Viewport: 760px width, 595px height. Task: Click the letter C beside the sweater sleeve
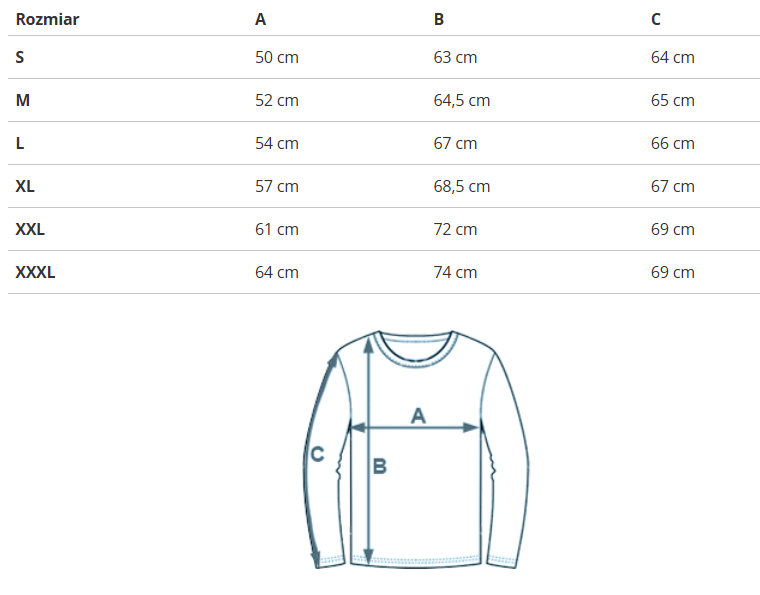[317, 454]
